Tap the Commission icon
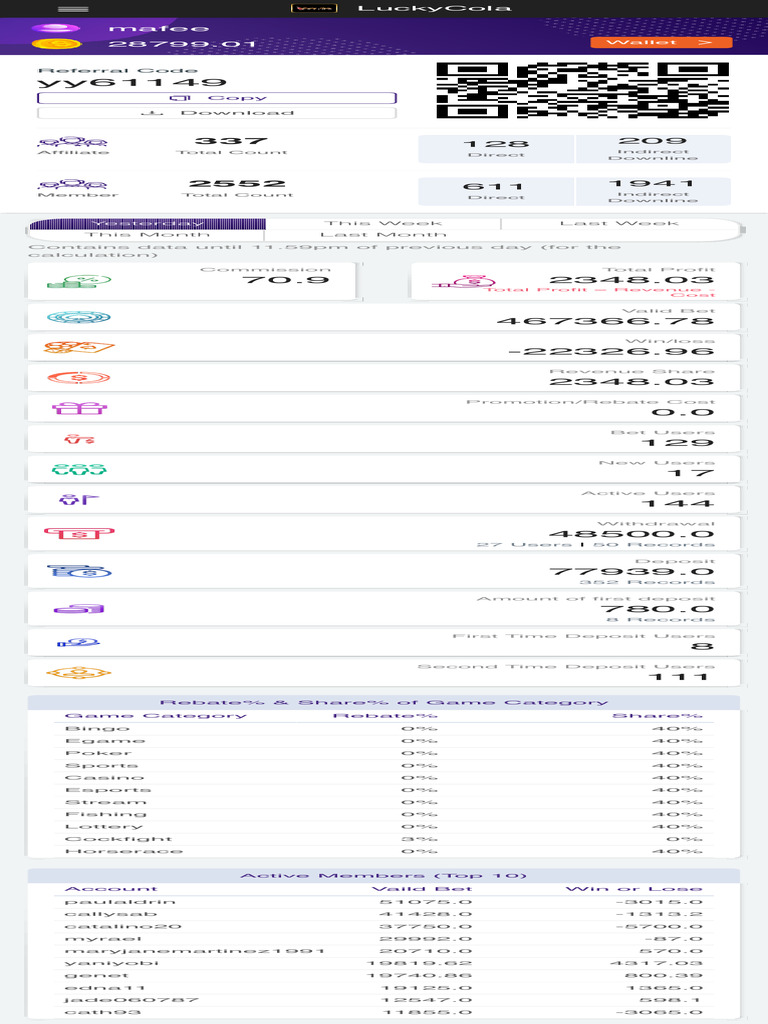768x1024 pixels. (x=79, y=281)
